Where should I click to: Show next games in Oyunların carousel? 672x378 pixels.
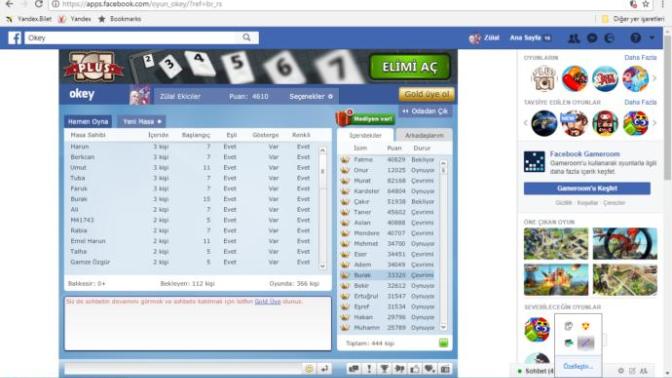point(654,79)
